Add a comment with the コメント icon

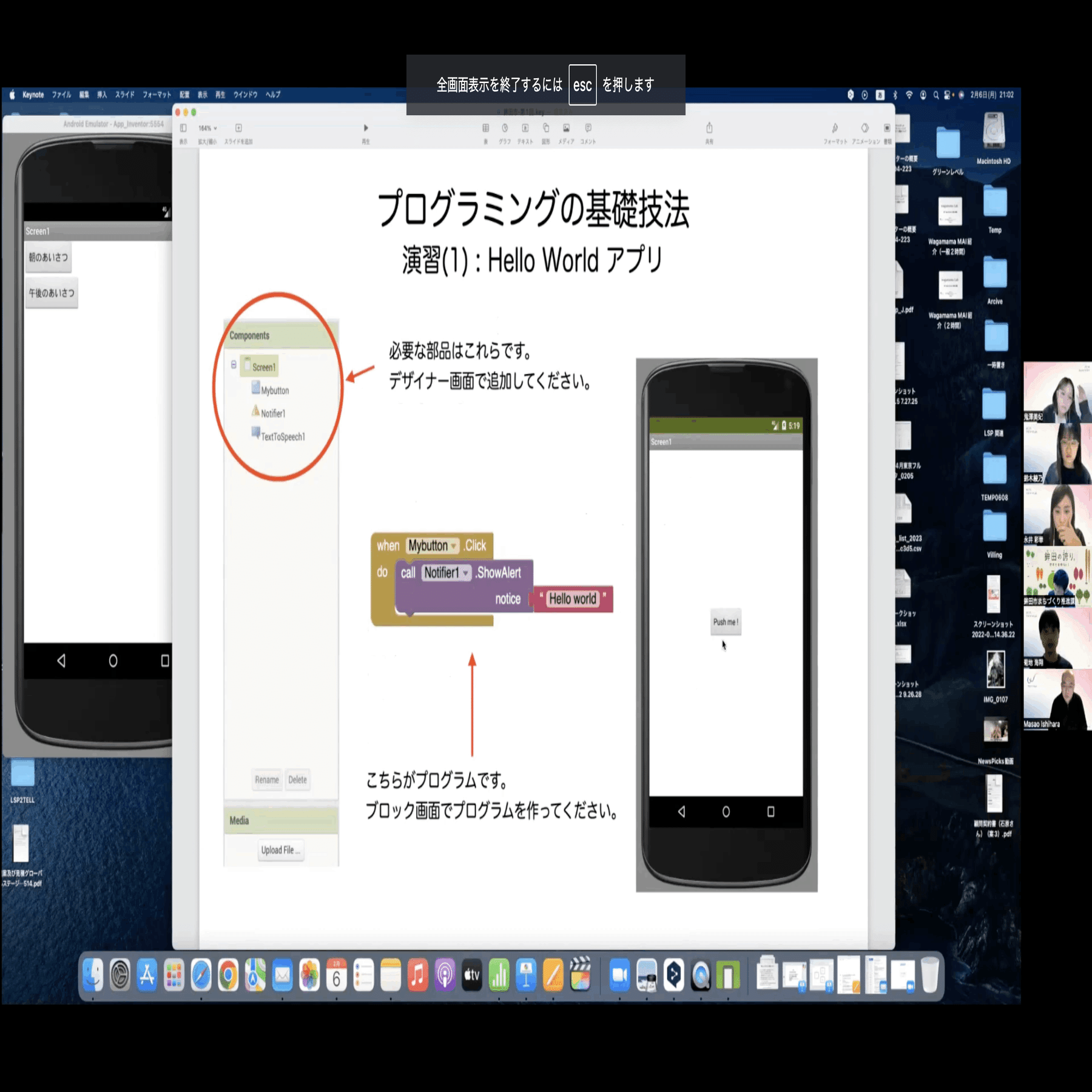(x=587, y=129)
